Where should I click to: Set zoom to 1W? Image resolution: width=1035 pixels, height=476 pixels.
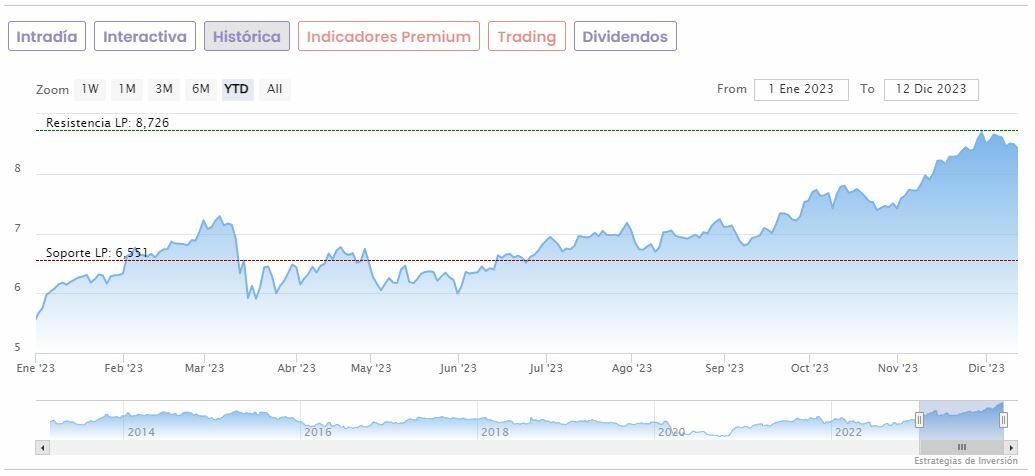point(90,89)
